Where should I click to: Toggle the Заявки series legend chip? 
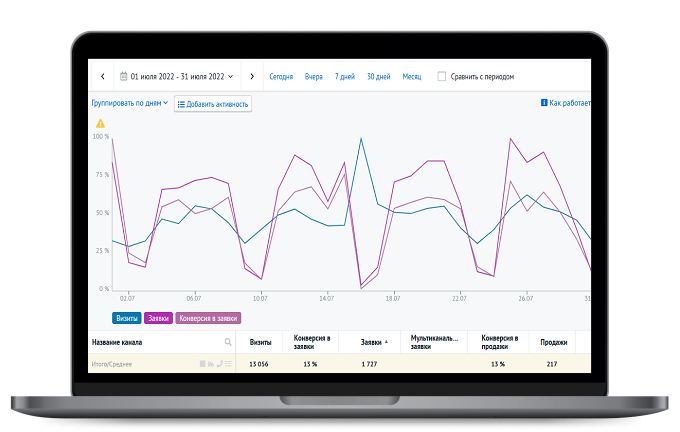click(158, 318)
